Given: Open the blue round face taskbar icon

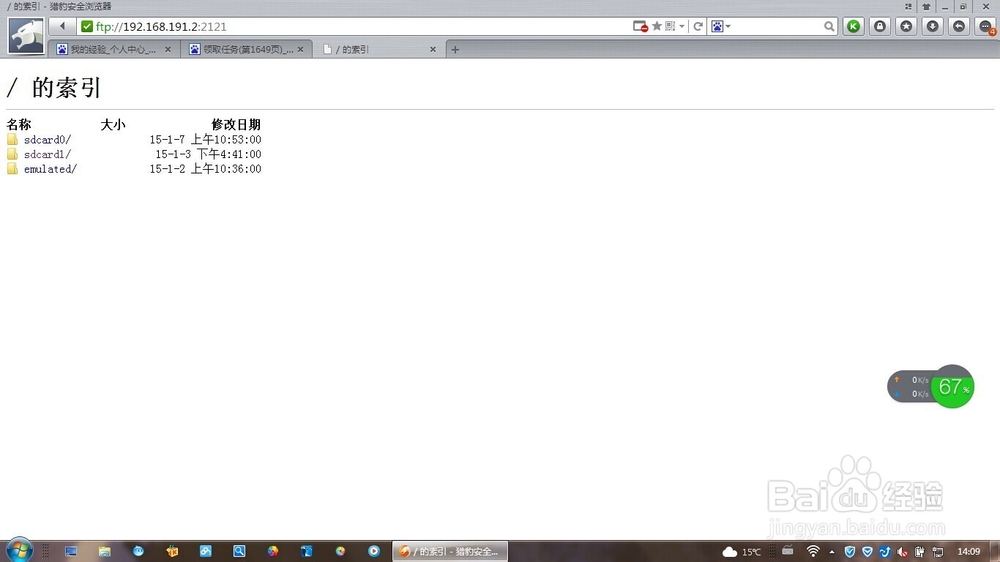Looking at the screenshot, I should (138, 551).
